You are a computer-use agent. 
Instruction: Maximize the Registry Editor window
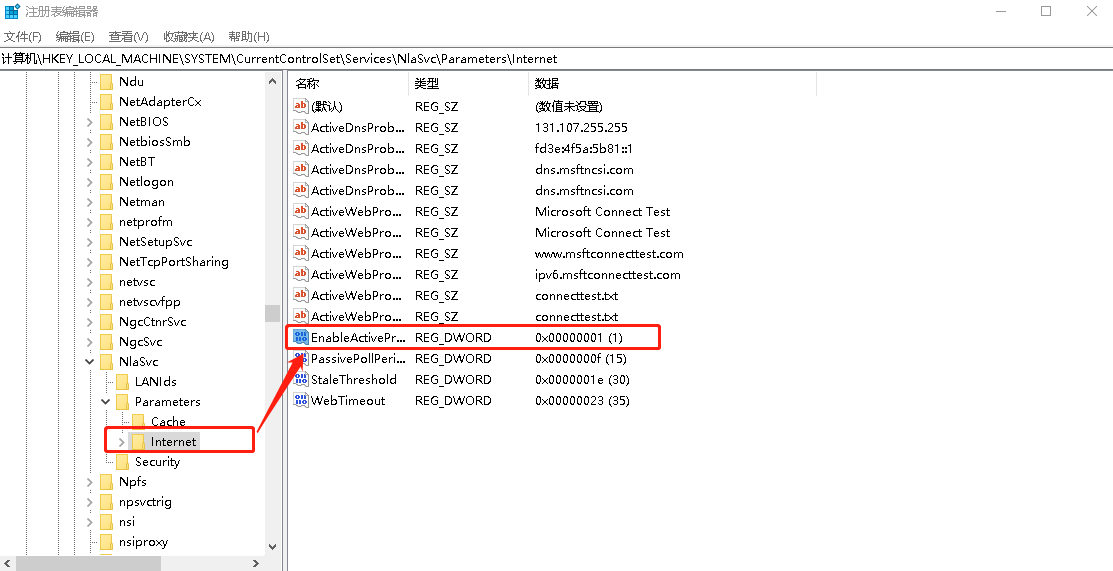coord(1046,11)
